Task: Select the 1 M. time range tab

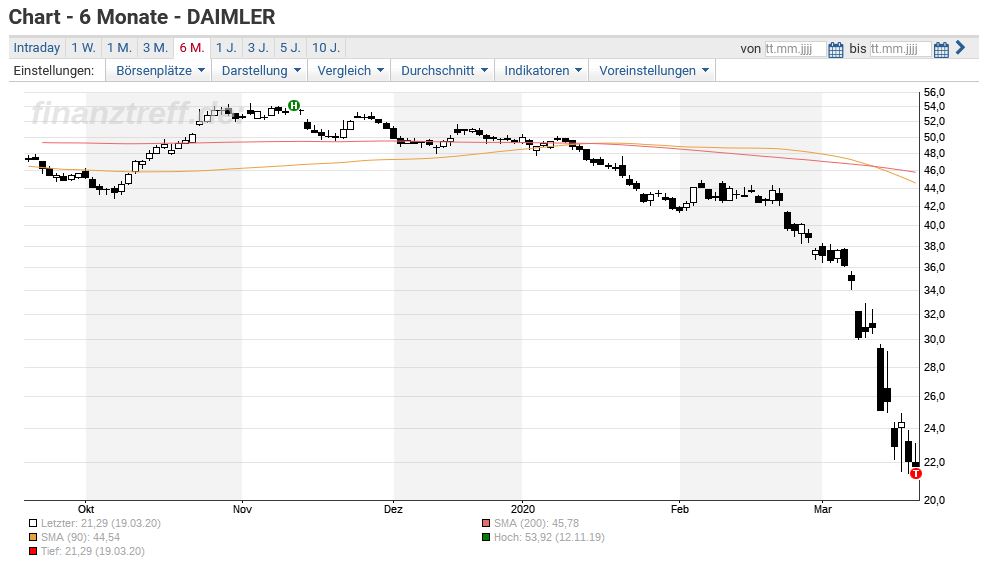Action: 119,48
